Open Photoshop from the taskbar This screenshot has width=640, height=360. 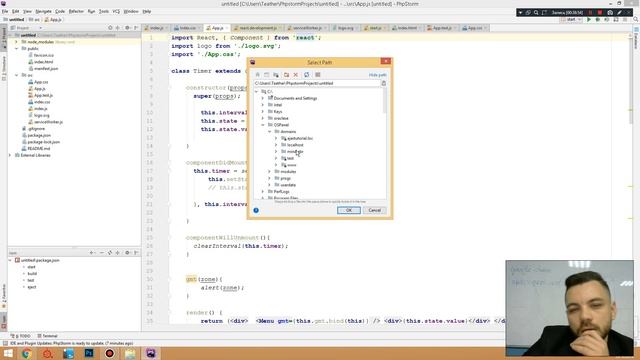coord(89,353)
